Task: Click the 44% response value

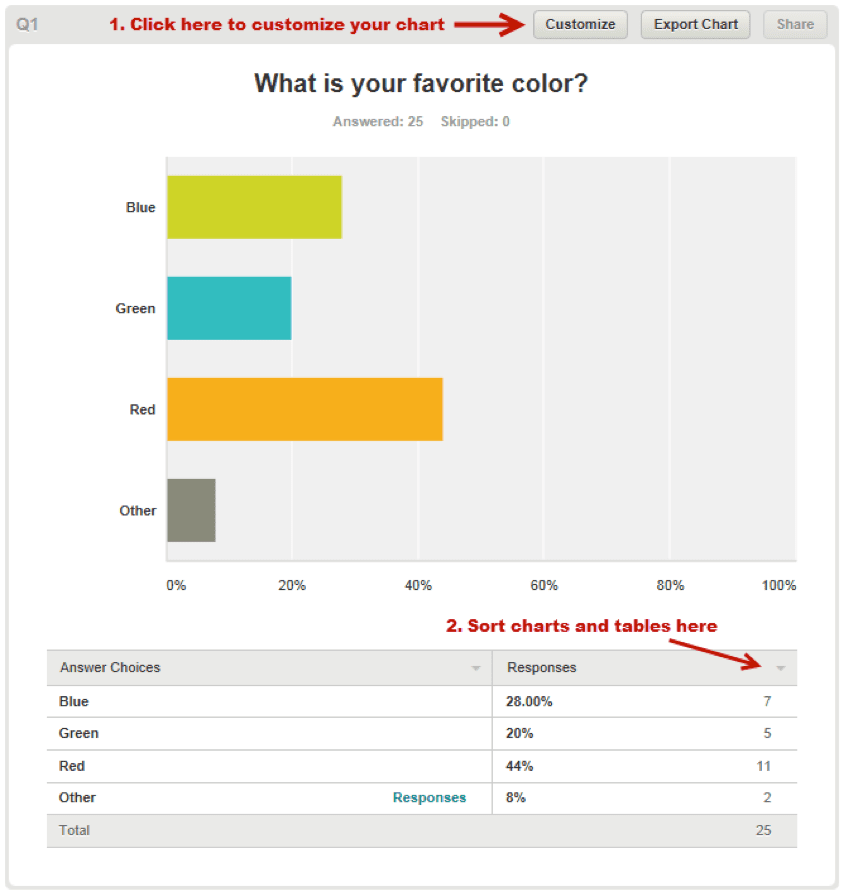Action: (520, 766)
